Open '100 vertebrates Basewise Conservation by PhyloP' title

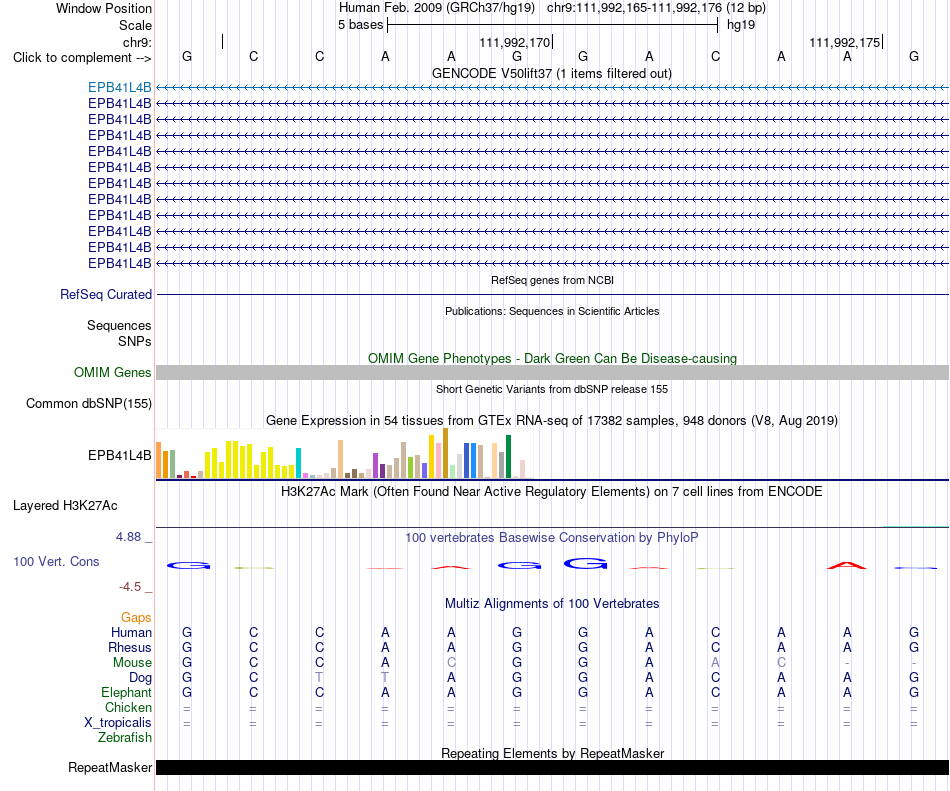(x=552, y=538)
